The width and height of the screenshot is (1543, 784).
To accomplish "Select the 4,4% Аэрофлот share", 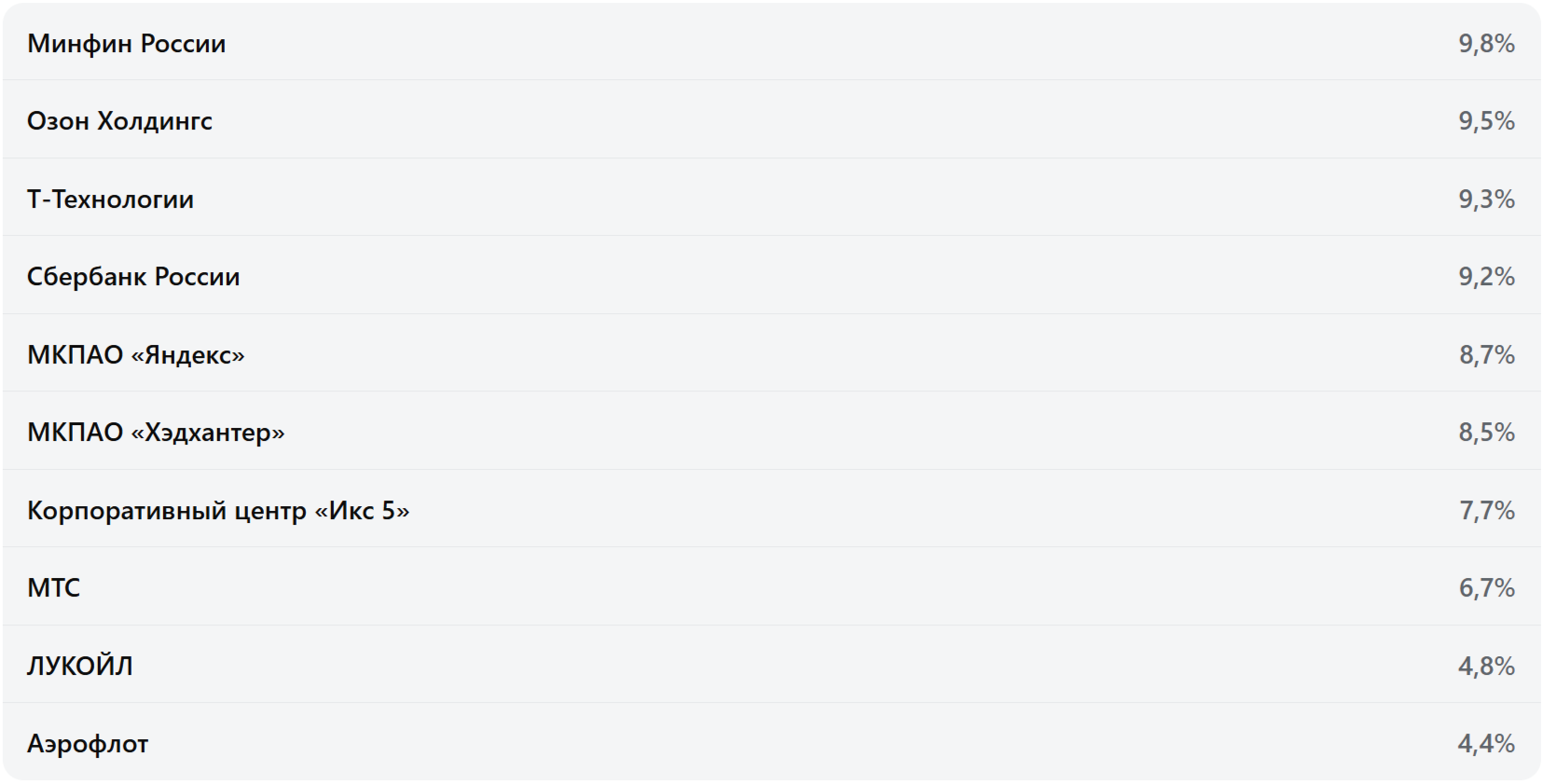I will pyautogui.click(x=1486, y=744).
